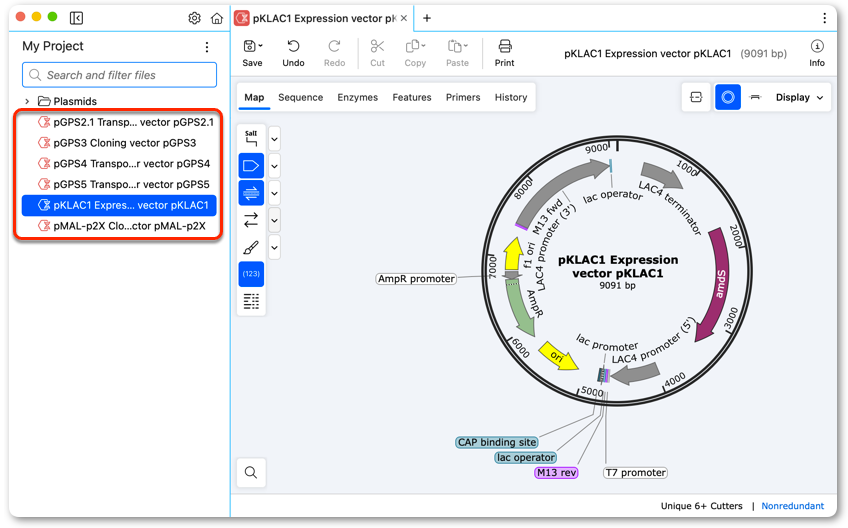Open pGPS3 Cloning vector file
Image resolution: width=848 pixels, height=528 pixels.
pyautogui.click(x=119, y=143)
